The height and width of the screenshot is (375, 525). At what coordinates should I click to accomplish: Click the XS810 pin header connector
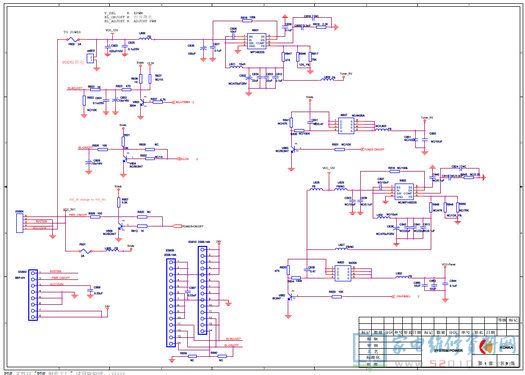(x=202, y=290)
